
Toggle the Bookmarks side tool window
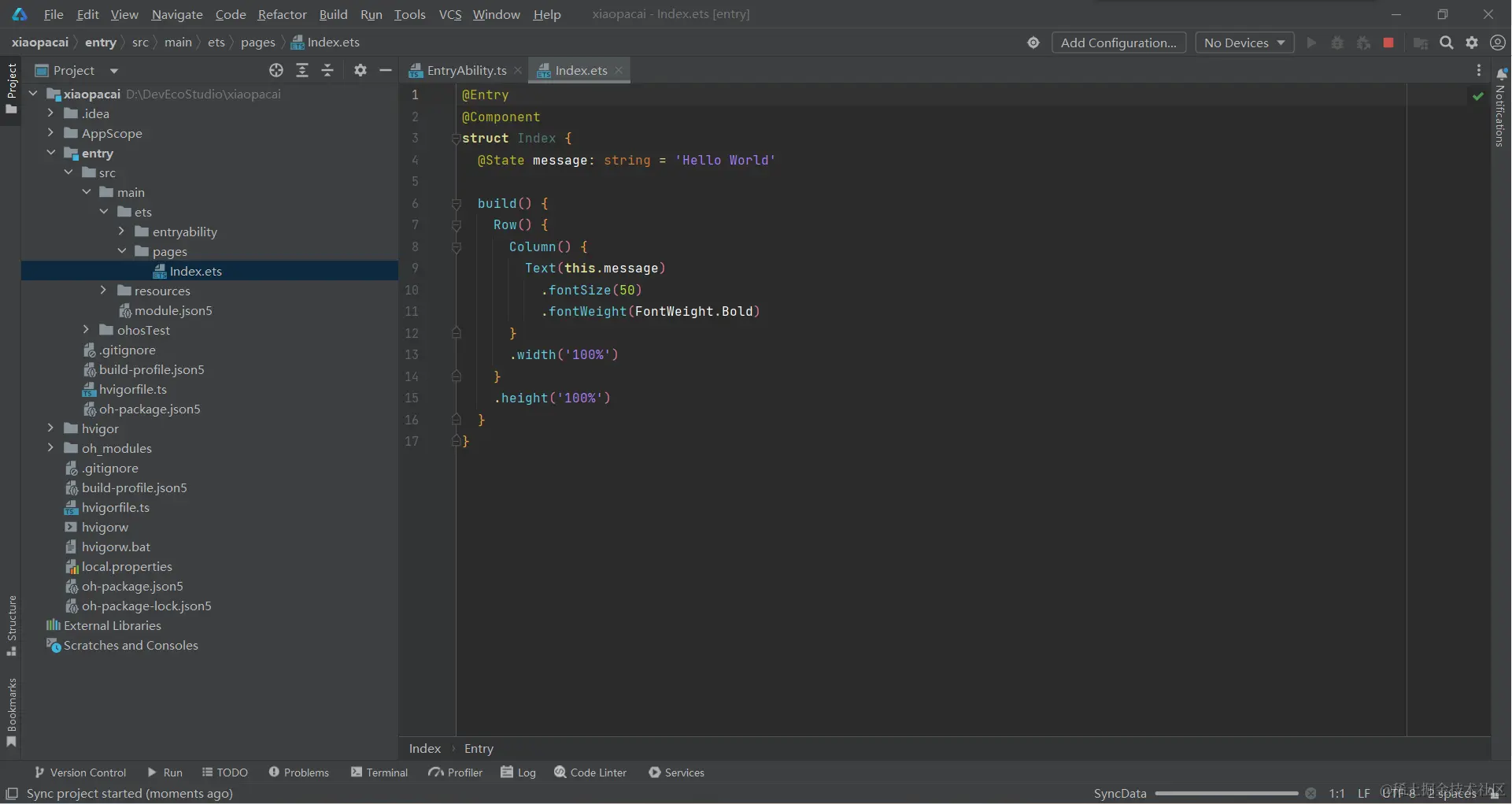coord(11,713)
